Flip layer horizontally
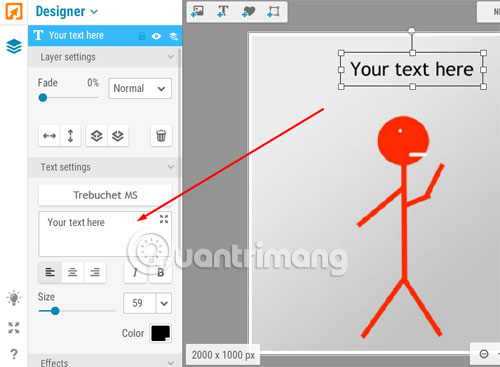Viewport: 500px width, 367px height. (49, 136)
